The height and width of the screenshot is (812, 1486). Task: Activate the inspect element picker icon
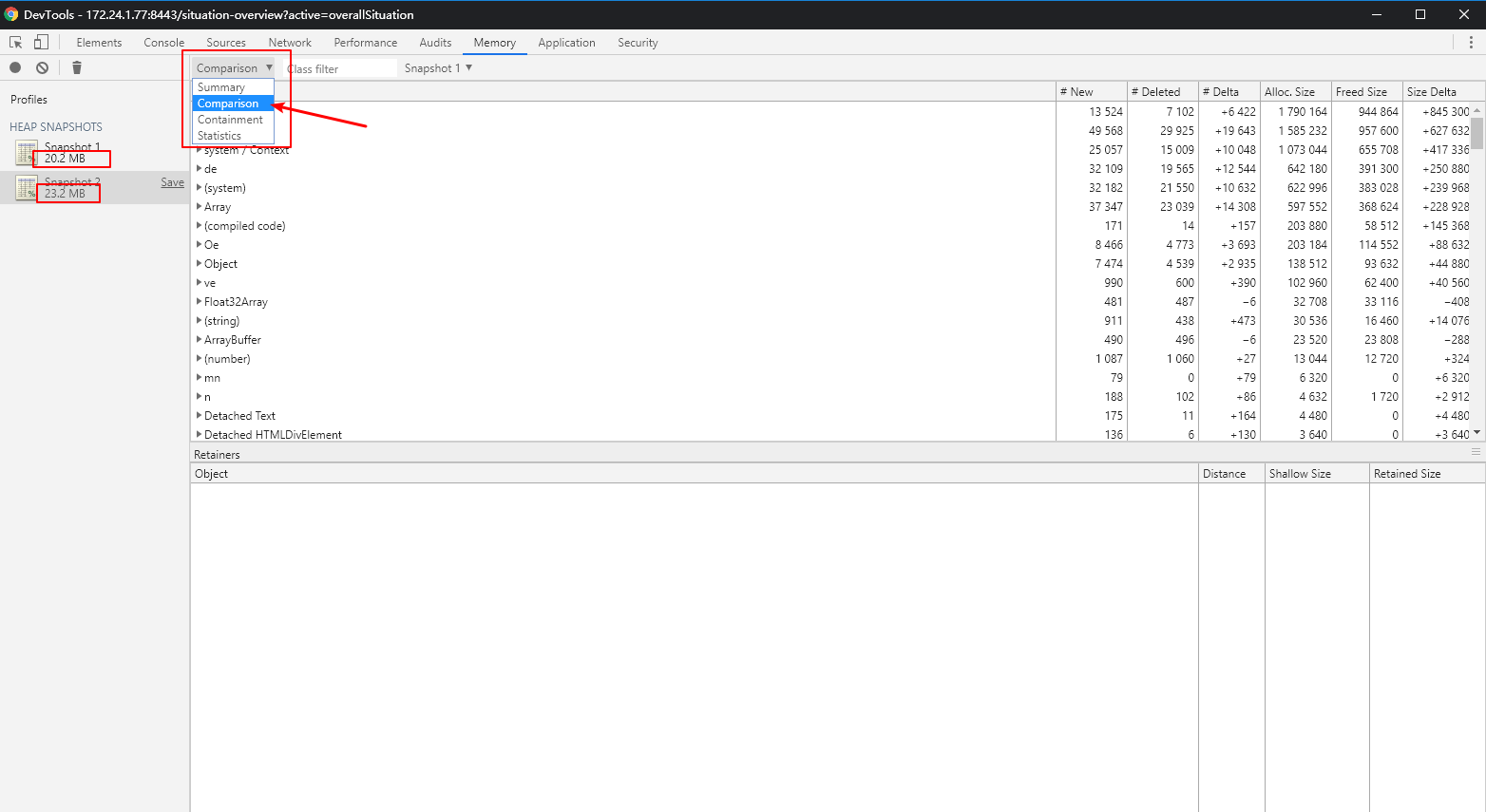point(16,43)
